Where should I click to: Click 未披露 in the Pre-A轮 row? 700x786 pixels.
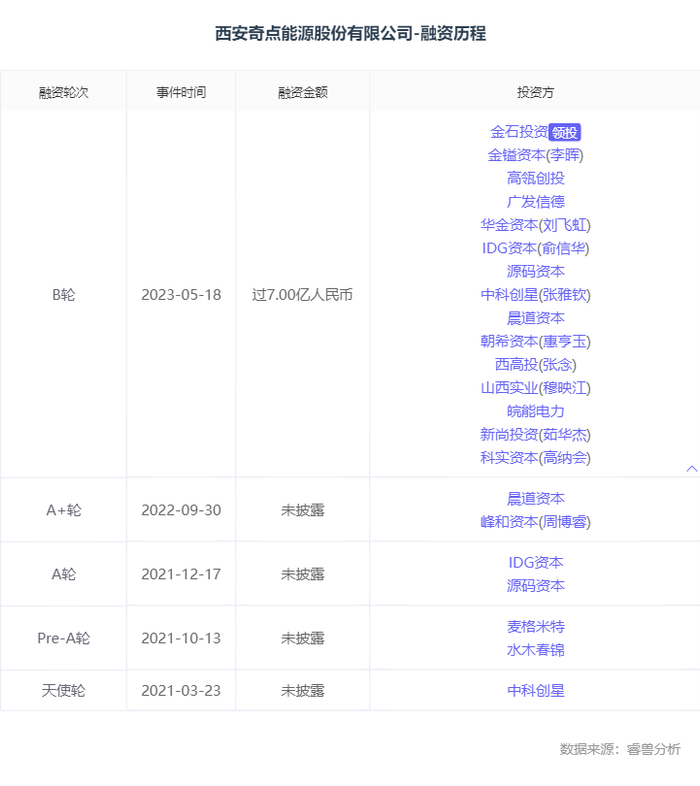(x=303, y=638)
